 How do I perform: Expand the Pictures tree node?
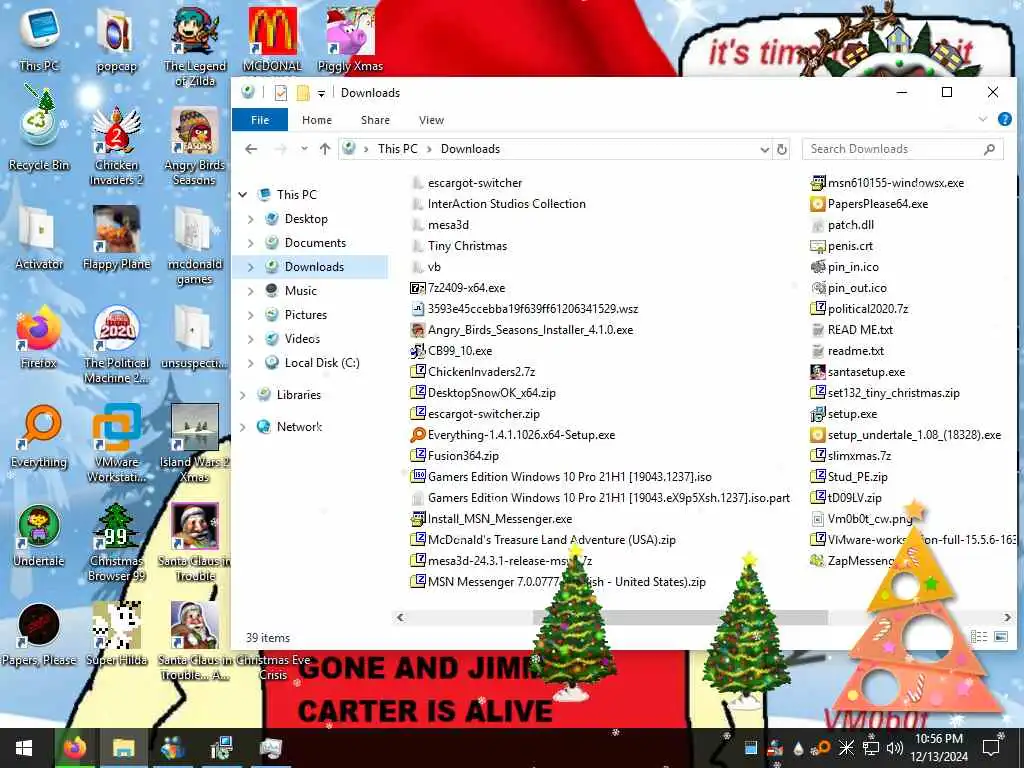coord(251,315)
